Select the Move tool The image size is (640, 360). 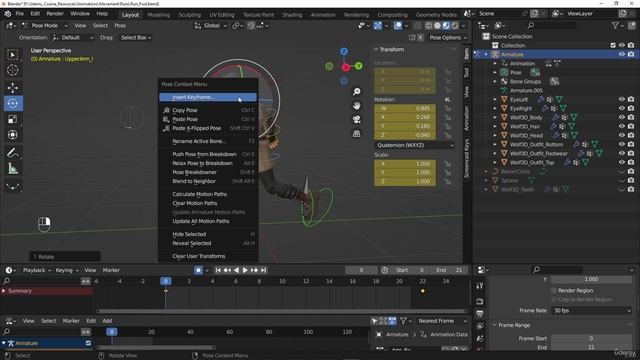pos(13,87)
